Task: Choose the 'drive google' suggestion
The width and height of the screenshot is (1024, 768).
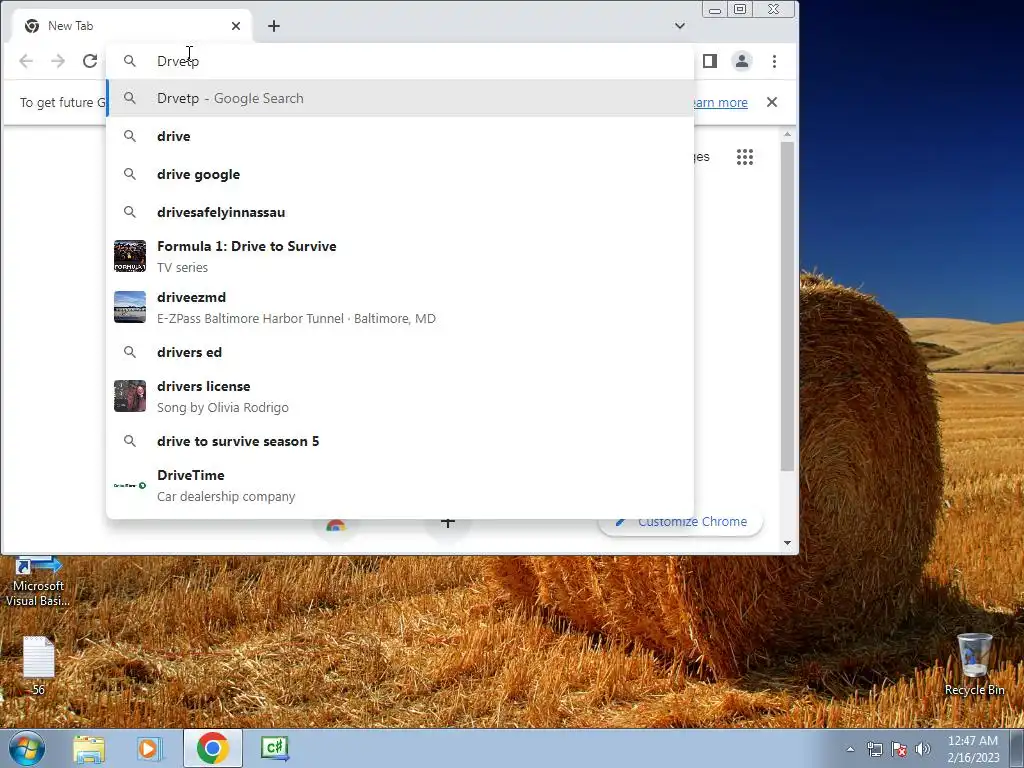Action: tap(400, 174)
